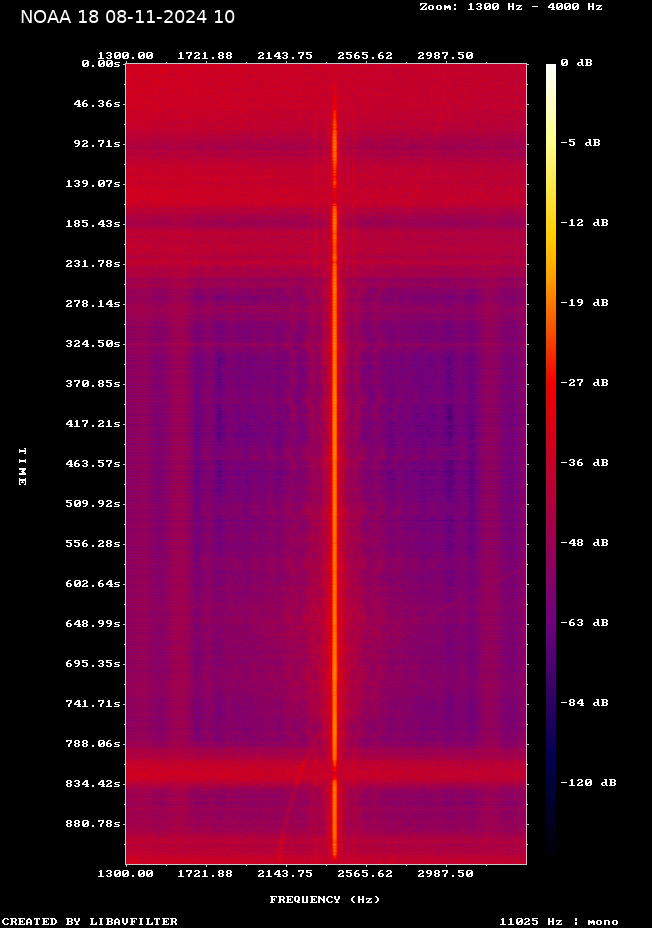Click the NOAA 18 08-11-2024 title text
Screen dimensions: 652x928
click(x=128, y=17)
